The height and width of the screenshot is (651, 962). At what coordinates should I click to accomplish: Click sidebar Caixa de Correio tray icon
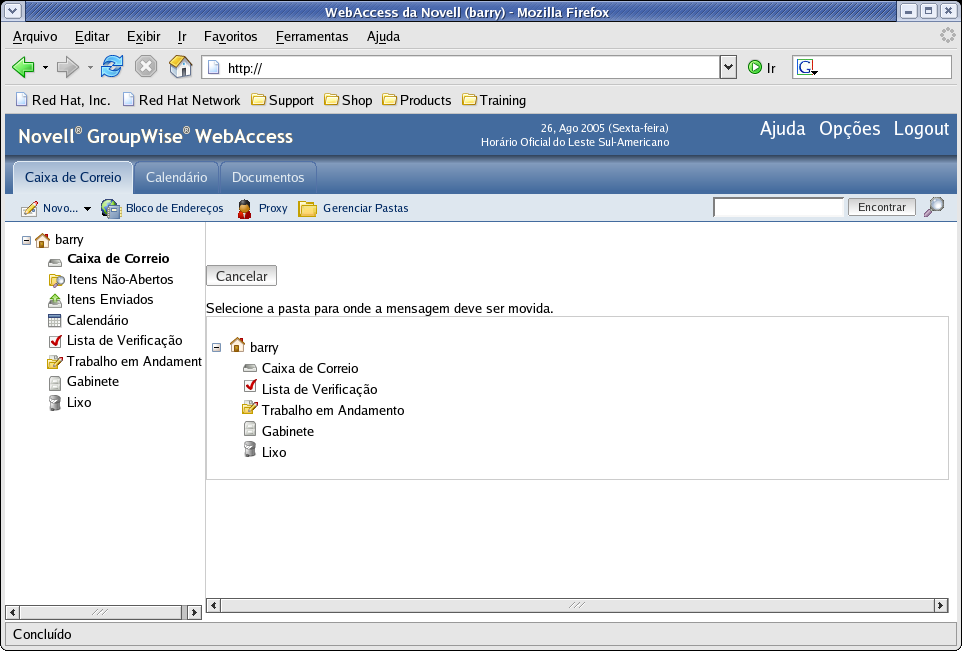(55, 262)
